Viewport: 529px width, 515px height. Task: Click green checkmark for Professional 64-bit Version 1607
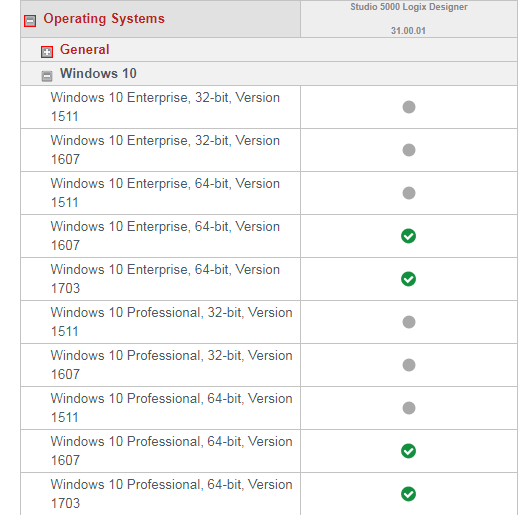pos(408,451)
